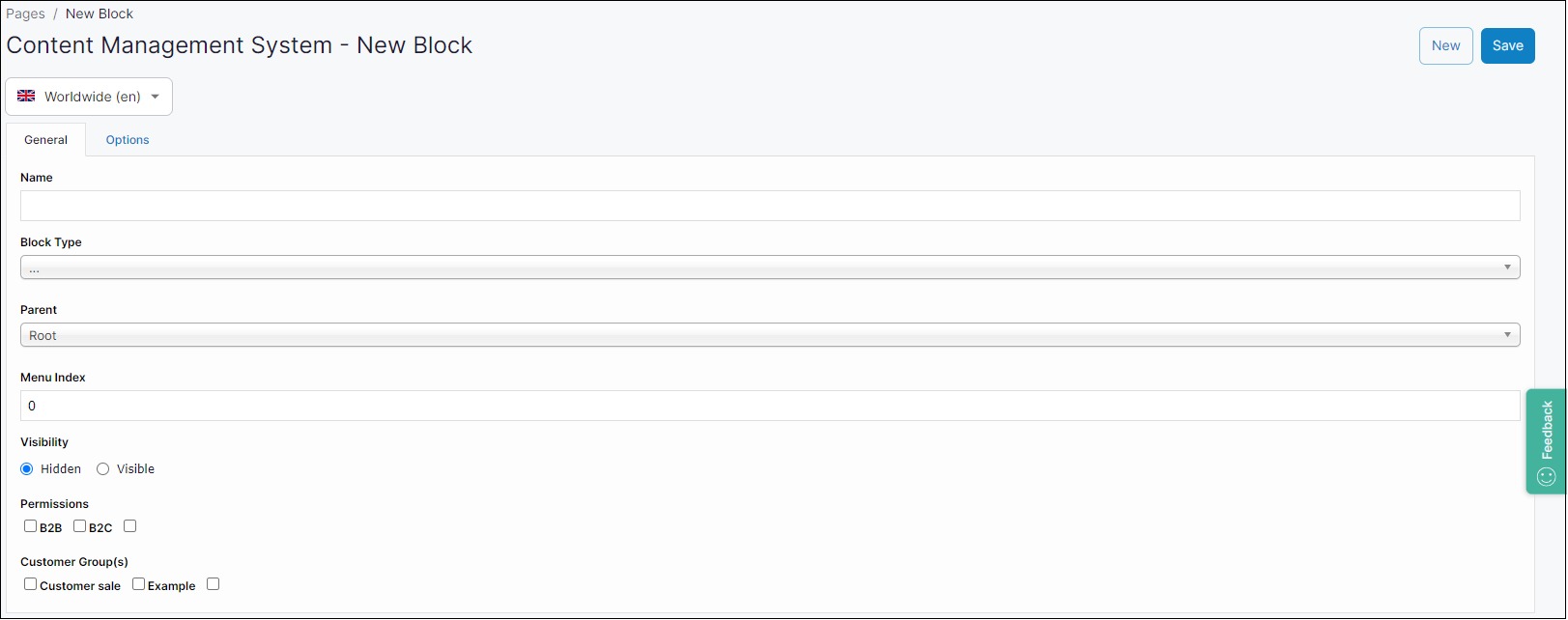Image resolution: width=1568 pixels, height=620 pixels.
Task: Check the Customer sale group
Action: click(x=31, y=584)
